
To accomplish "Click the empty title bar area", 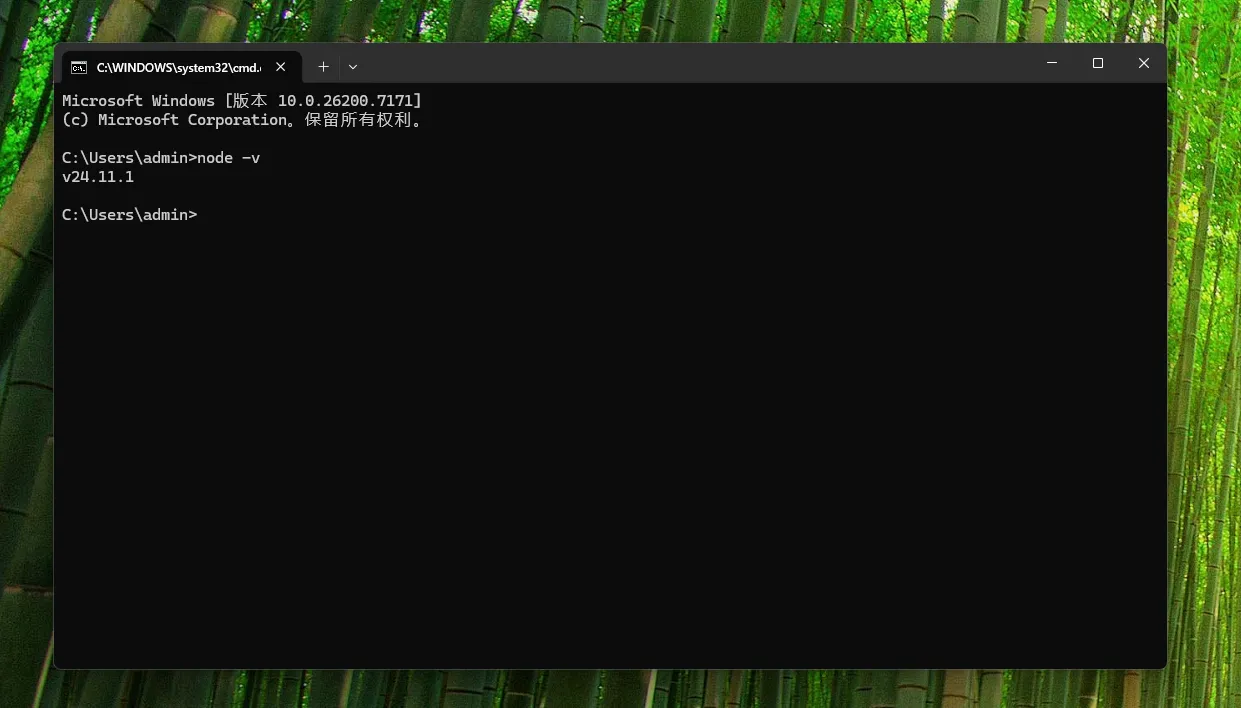I will pos(700,63).
